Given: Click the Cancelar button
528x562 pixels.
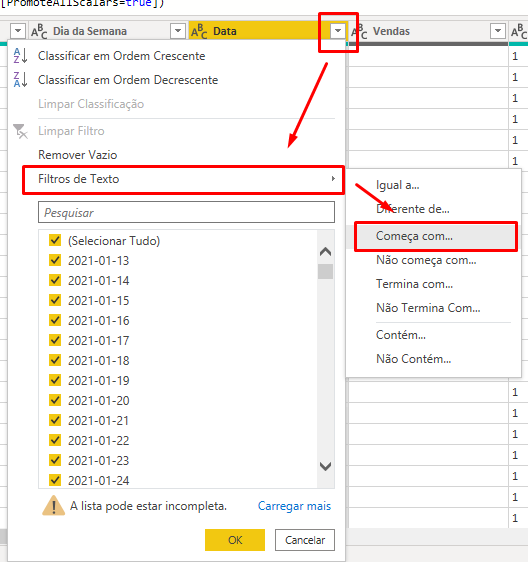Looking at the screenshot, I should tap(305, 540).
